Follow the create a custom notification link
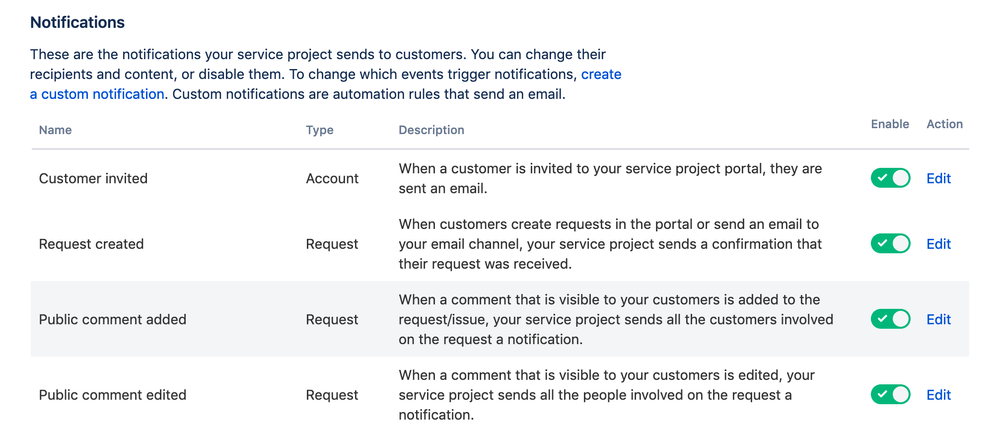Image resolution: width=998 pixels, height=440 pixels. (96, 94)
